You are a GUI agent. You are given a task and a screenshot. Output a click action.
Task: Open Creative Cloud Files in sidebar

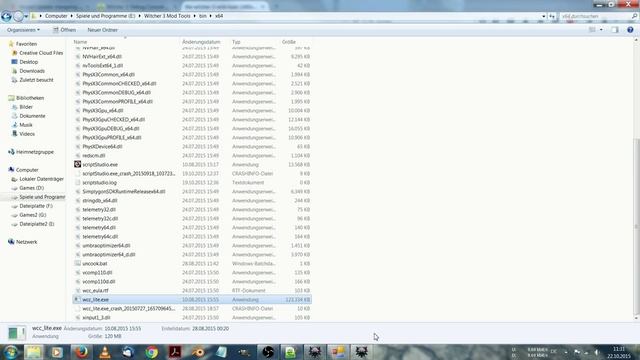click(41, 53)
